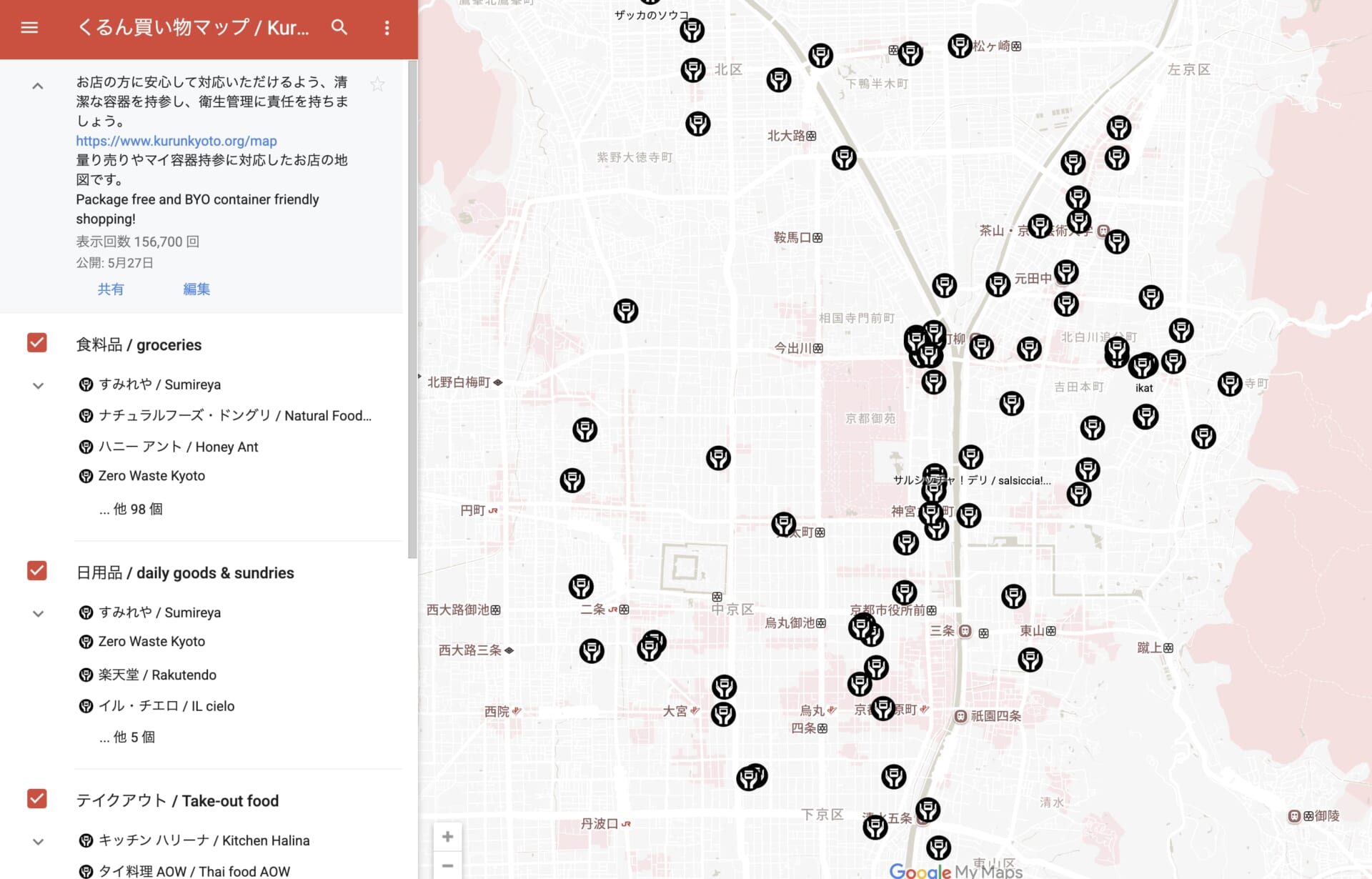Uncheck the テイクアウト / Take-out food layer
The image size is (1372, 879).
37,799
